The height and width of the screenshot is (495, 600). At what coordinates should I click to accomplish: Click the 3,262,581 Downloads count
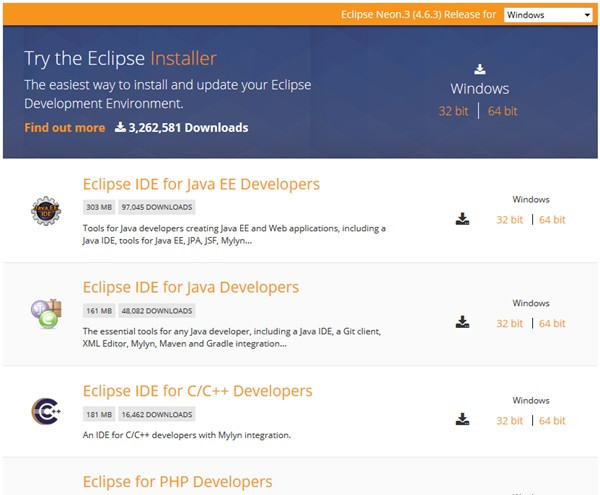188,127
